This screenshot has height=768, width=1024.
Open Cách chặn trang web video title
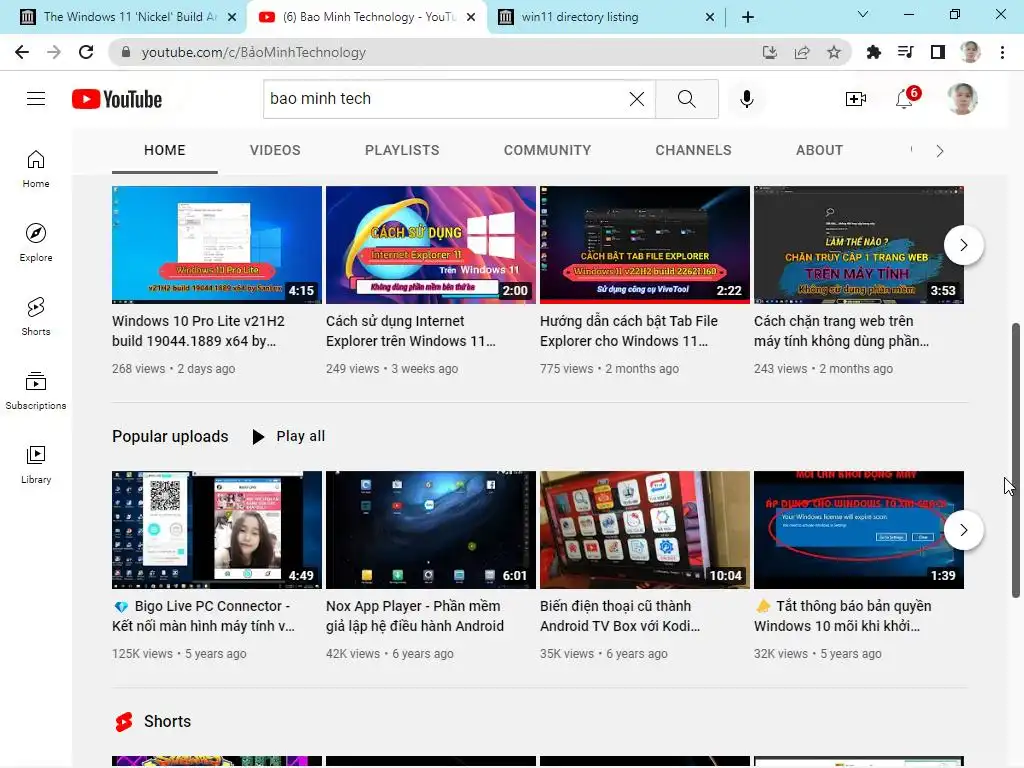coord(841,331)
